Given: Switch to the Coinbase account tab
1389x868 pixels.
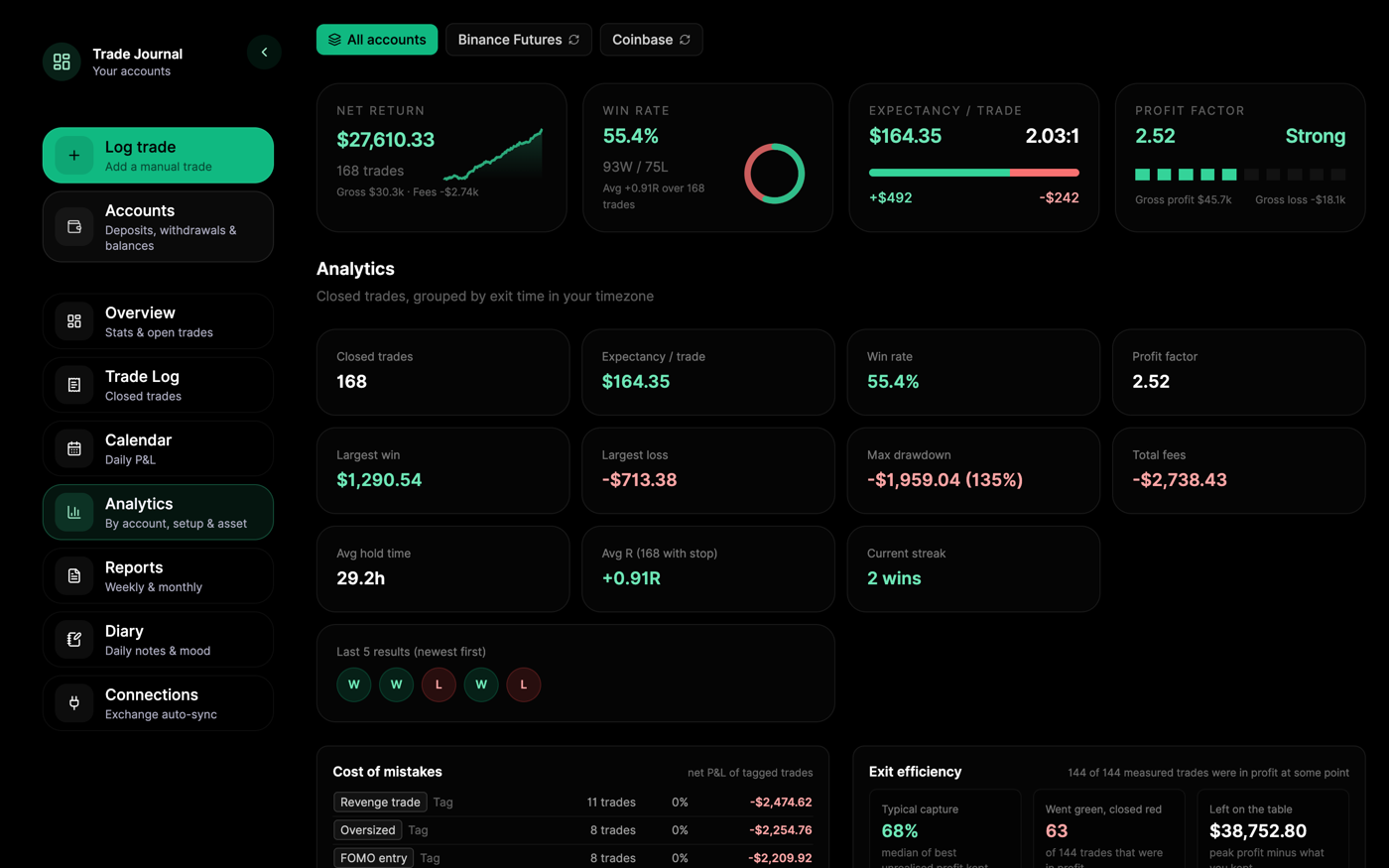Looking at the screenshot, I should click(651, 40).
